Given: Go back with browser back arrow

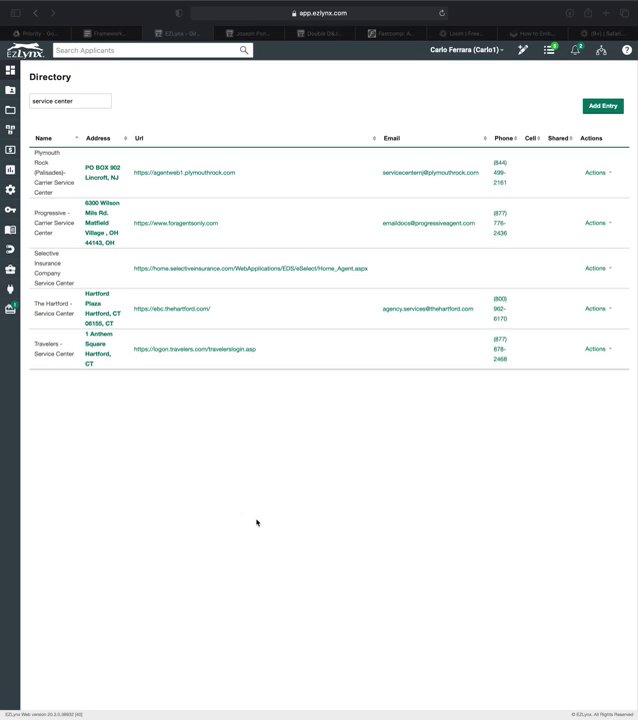Looking at the screenshot, I should 35,13.
